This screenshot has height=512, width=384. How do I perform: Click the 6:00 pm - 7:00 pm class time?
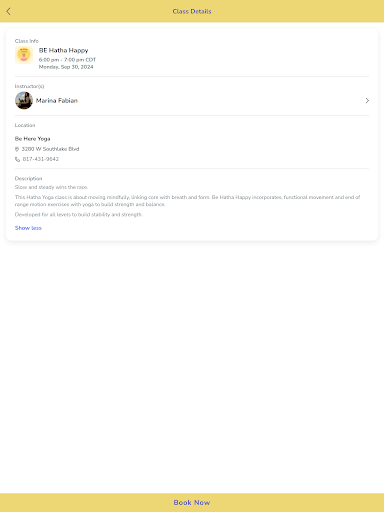tap(67, 60)
